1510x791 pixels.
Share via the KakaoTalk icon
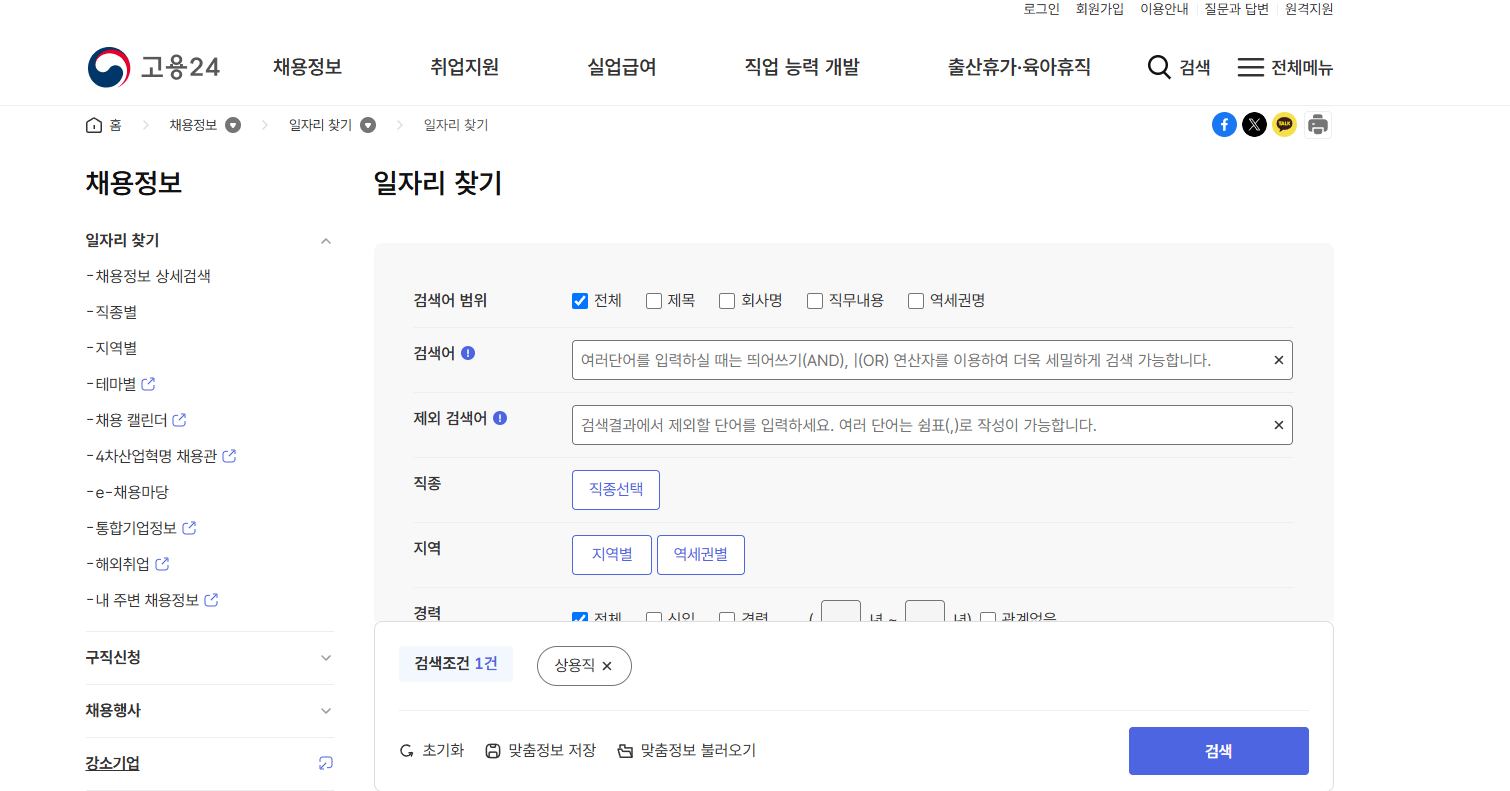1284,124
